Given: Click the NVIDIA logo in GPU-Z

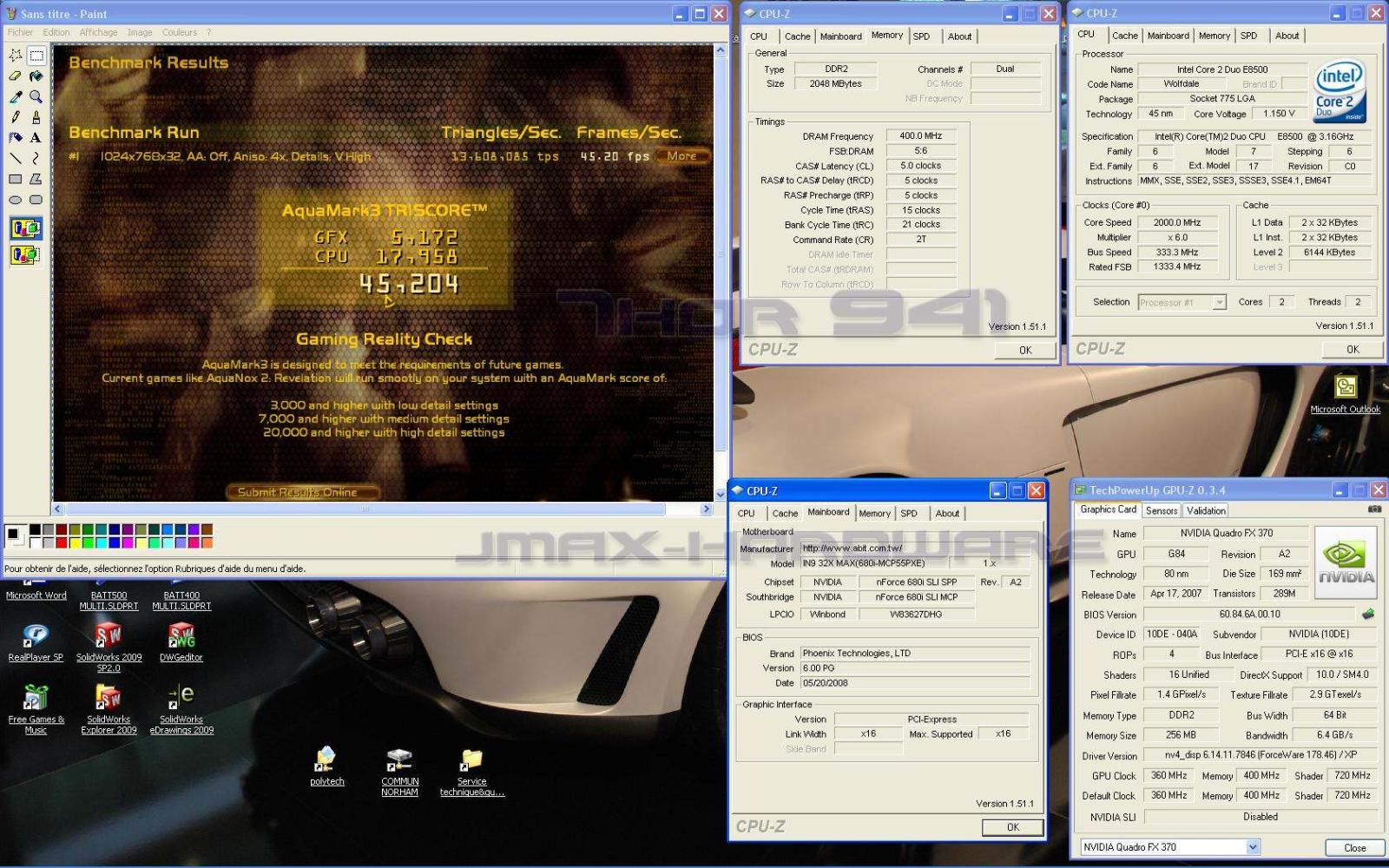Looking at the screenshot, I should tap(1346, 562).
